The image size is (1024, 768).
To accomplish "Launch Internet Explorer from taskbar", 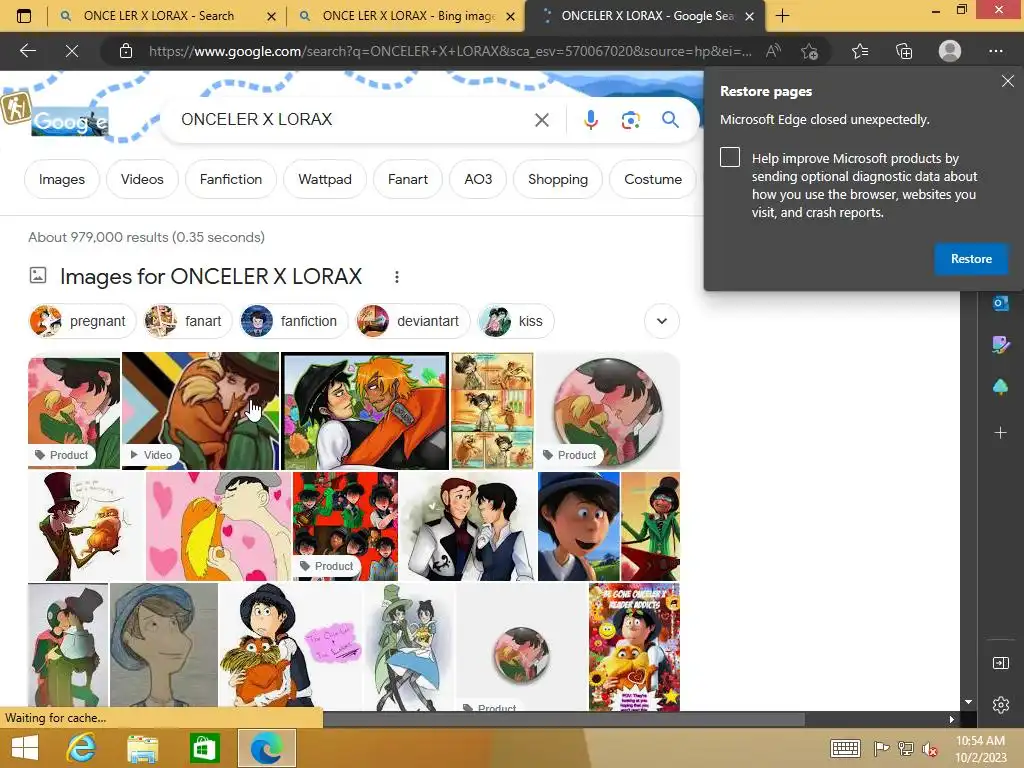I will click(x=81, y=748).
